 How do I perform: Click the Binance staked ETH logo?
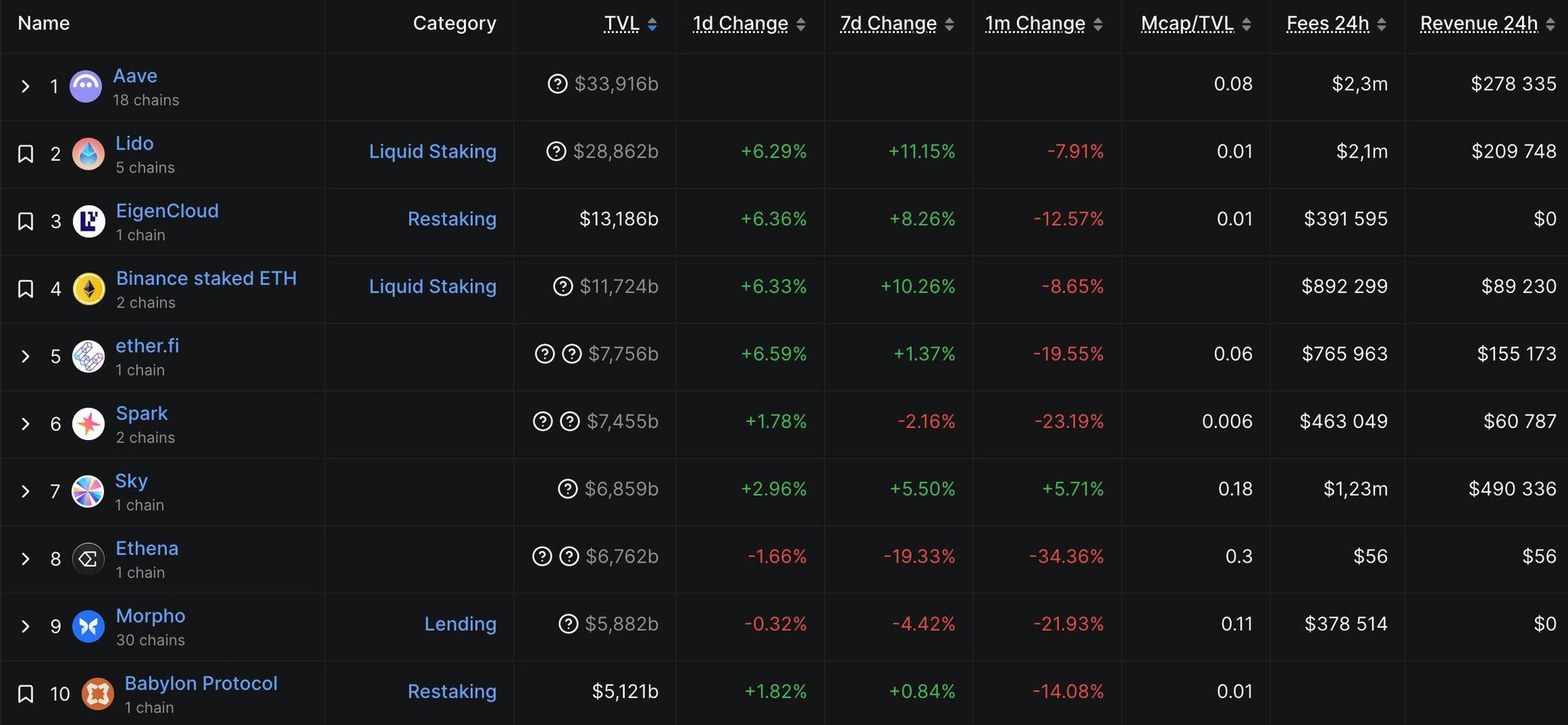pos(89,289)
